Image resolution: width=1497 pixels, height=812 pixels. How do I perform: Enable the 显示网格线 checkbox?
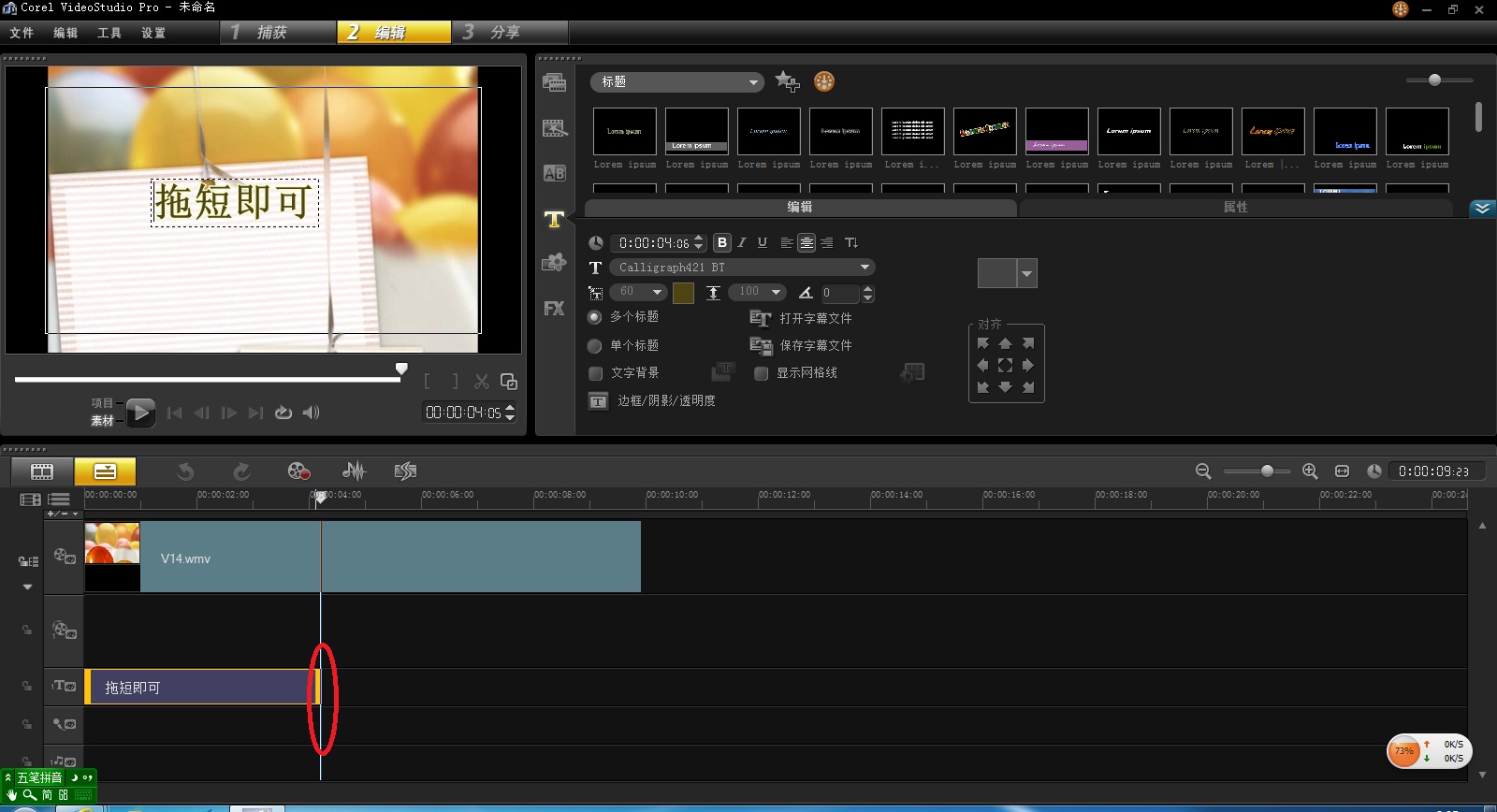761,373
